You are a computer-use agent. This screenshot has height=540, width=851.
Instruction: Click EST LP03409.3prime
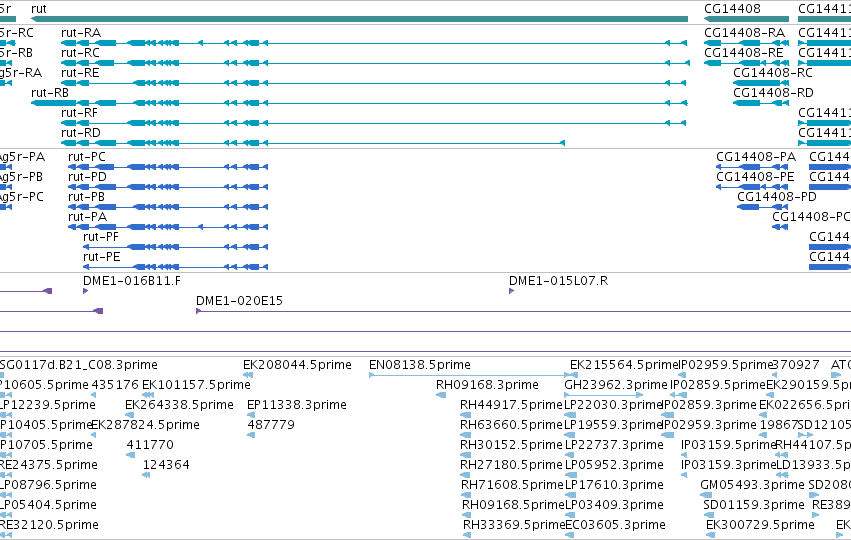614,505
